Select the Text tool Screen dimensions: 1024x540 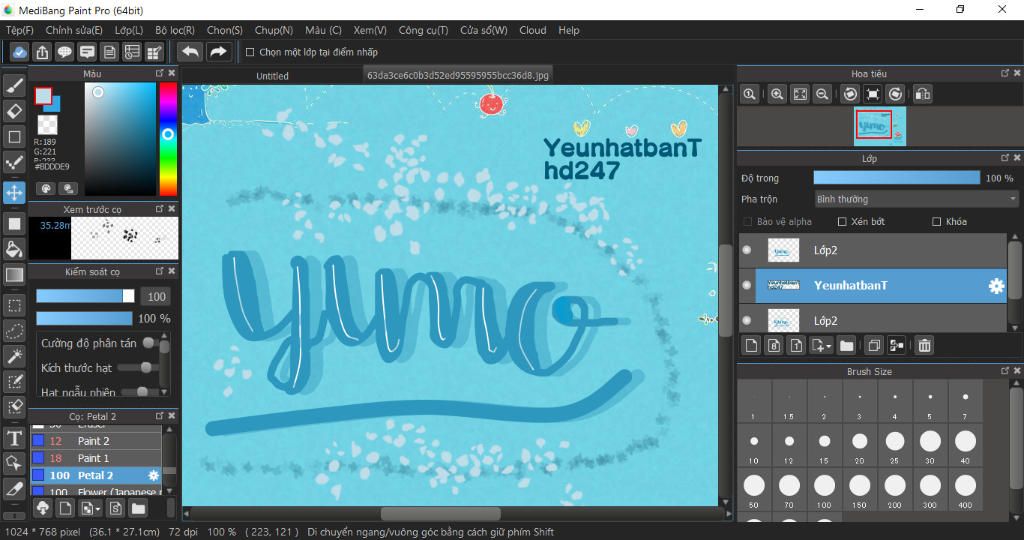point(14,438)
